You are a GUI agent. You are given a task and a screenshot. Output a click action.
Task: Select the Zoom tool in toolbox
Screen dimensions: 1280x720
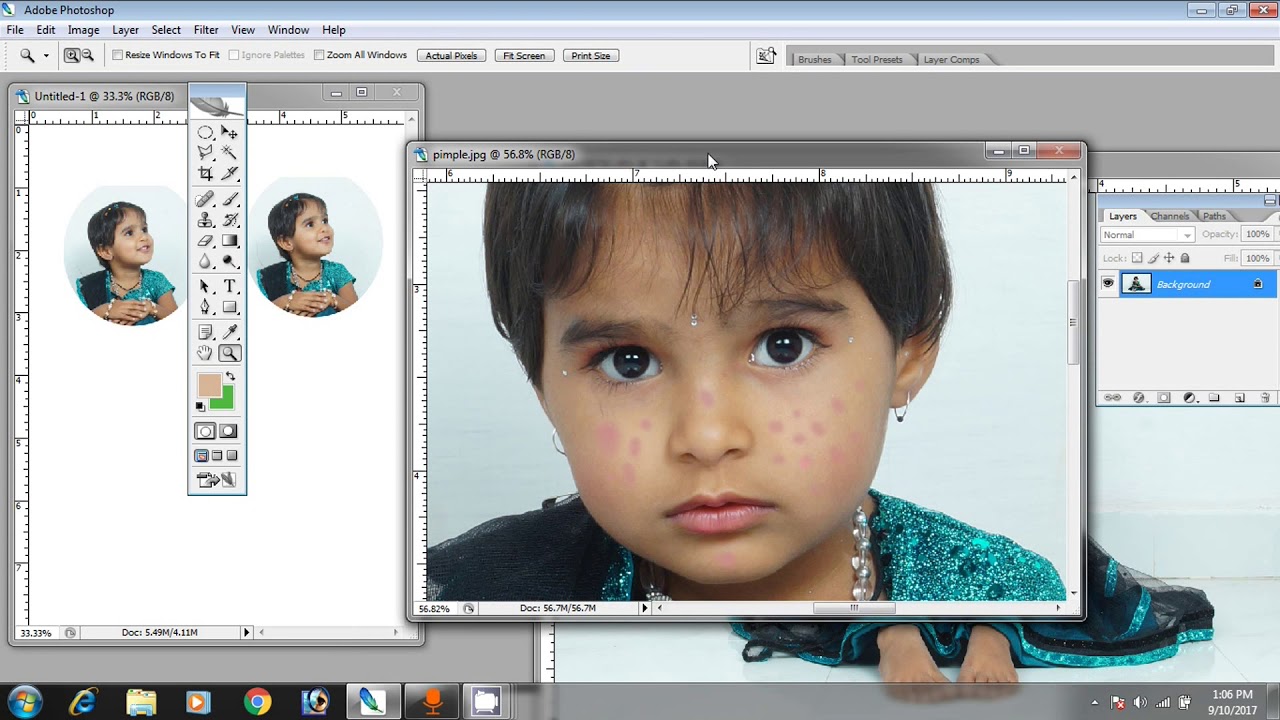click(x=230, y=353)
